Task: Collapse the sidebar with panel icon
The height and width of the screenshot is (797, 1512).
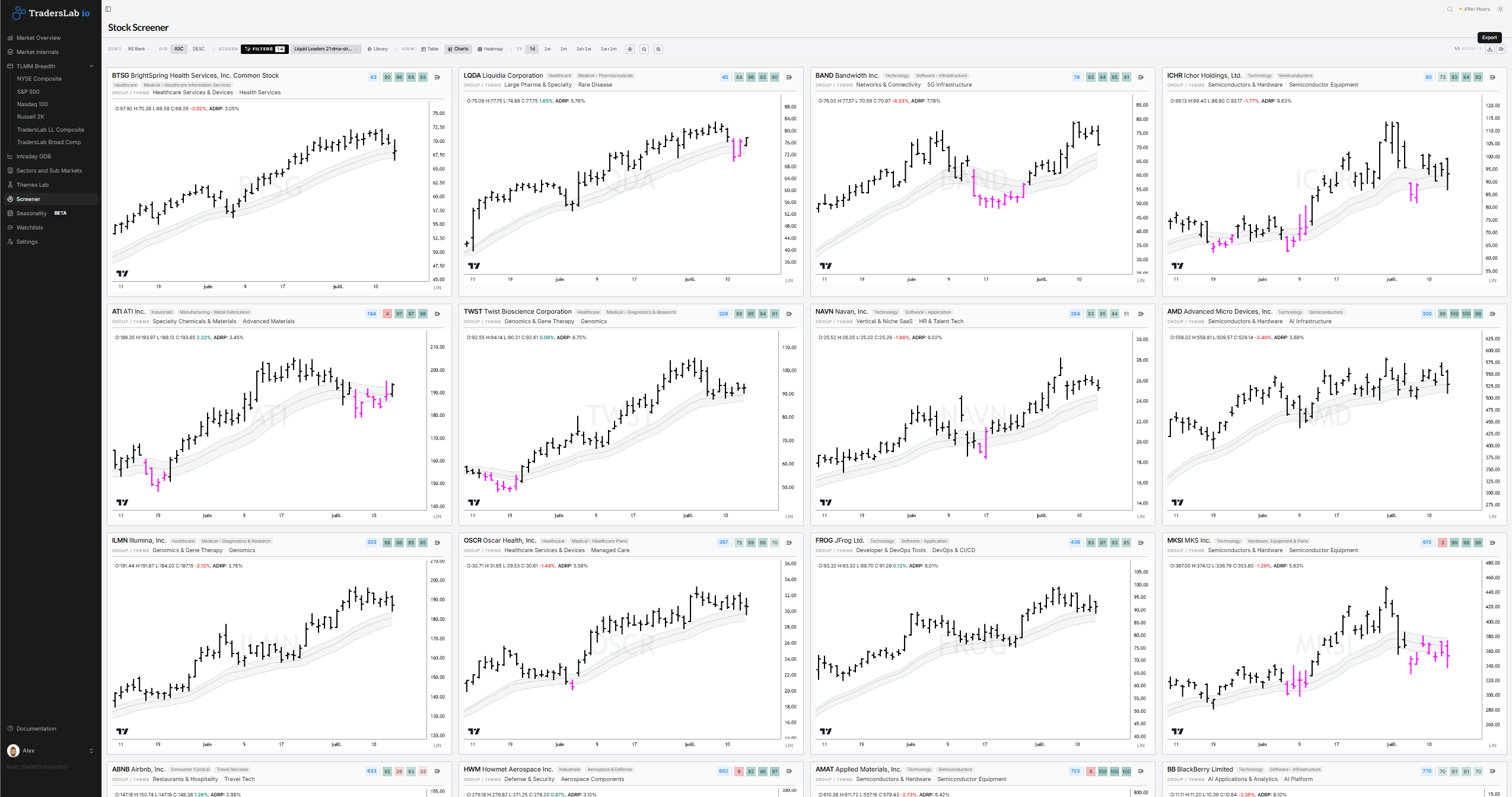Action: pos(108,9)
